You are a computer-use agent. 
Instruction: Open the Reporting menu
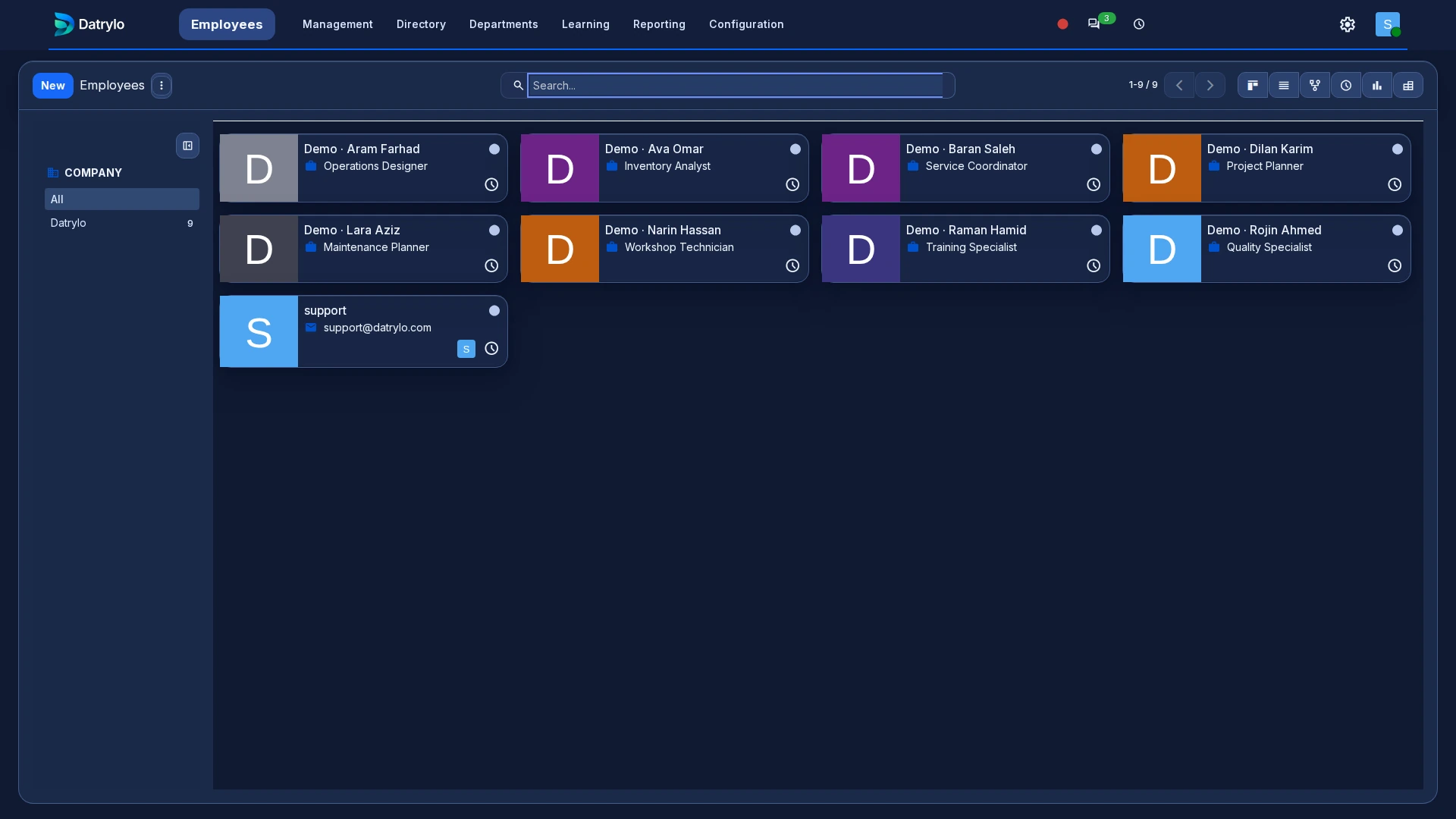pos(659,24)
